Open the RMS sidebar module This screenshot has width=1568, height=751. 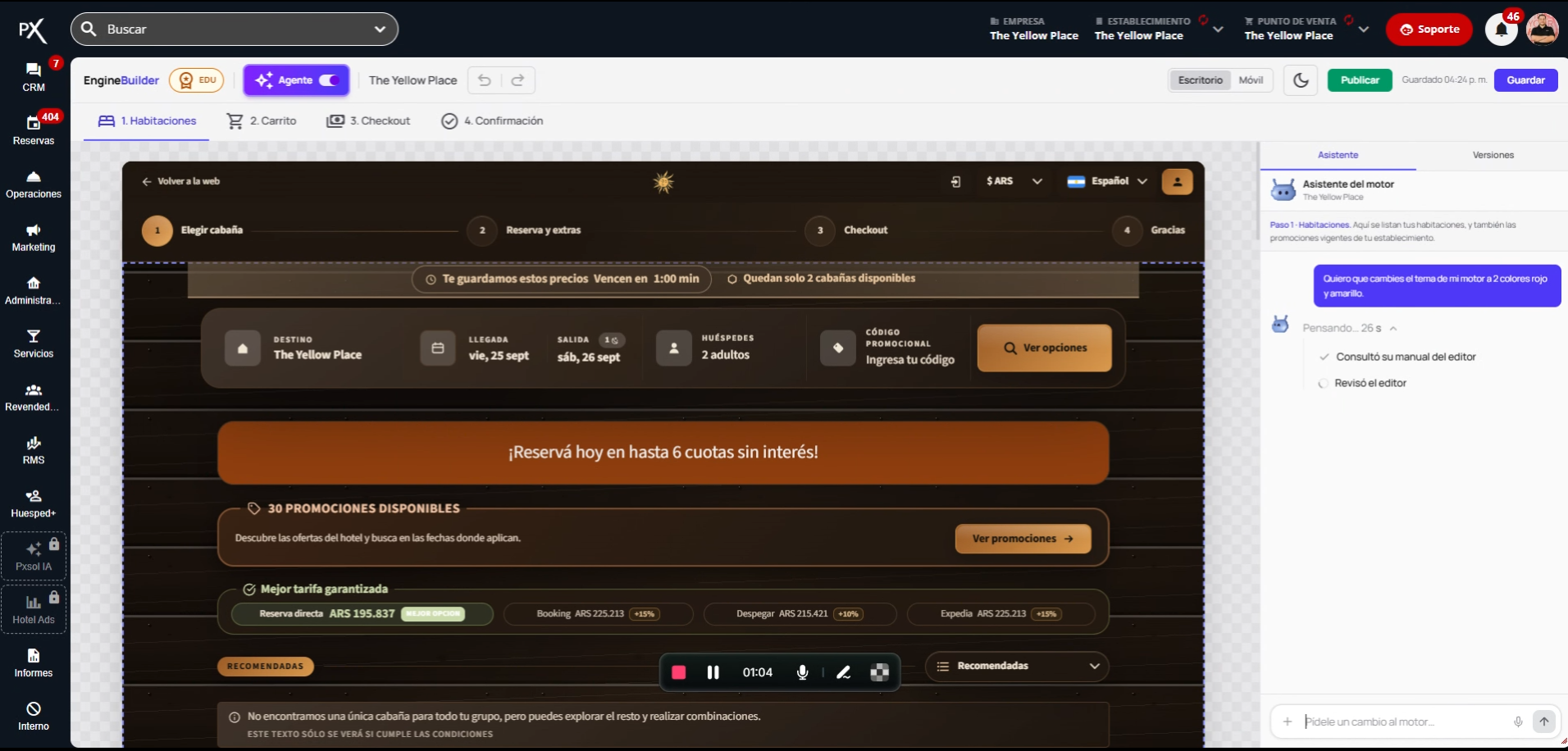click(34, 450)
